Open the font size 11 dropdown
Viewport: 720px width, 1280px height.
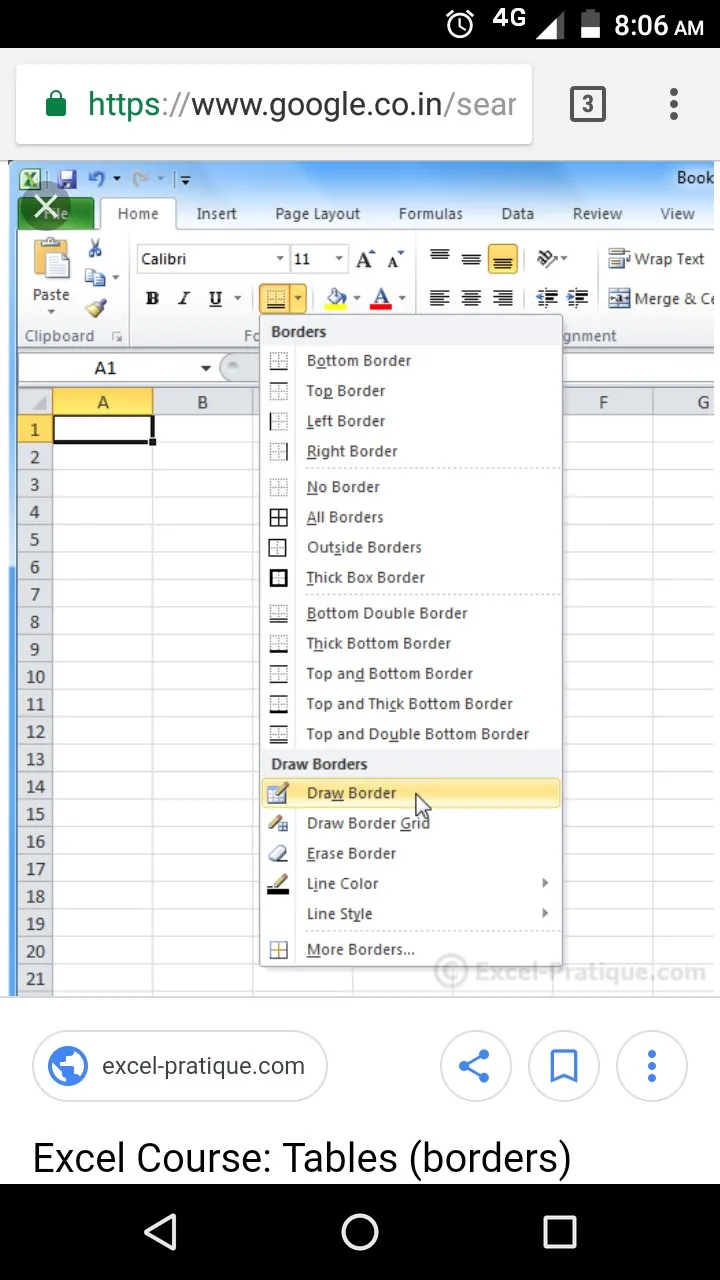[339, 259]
